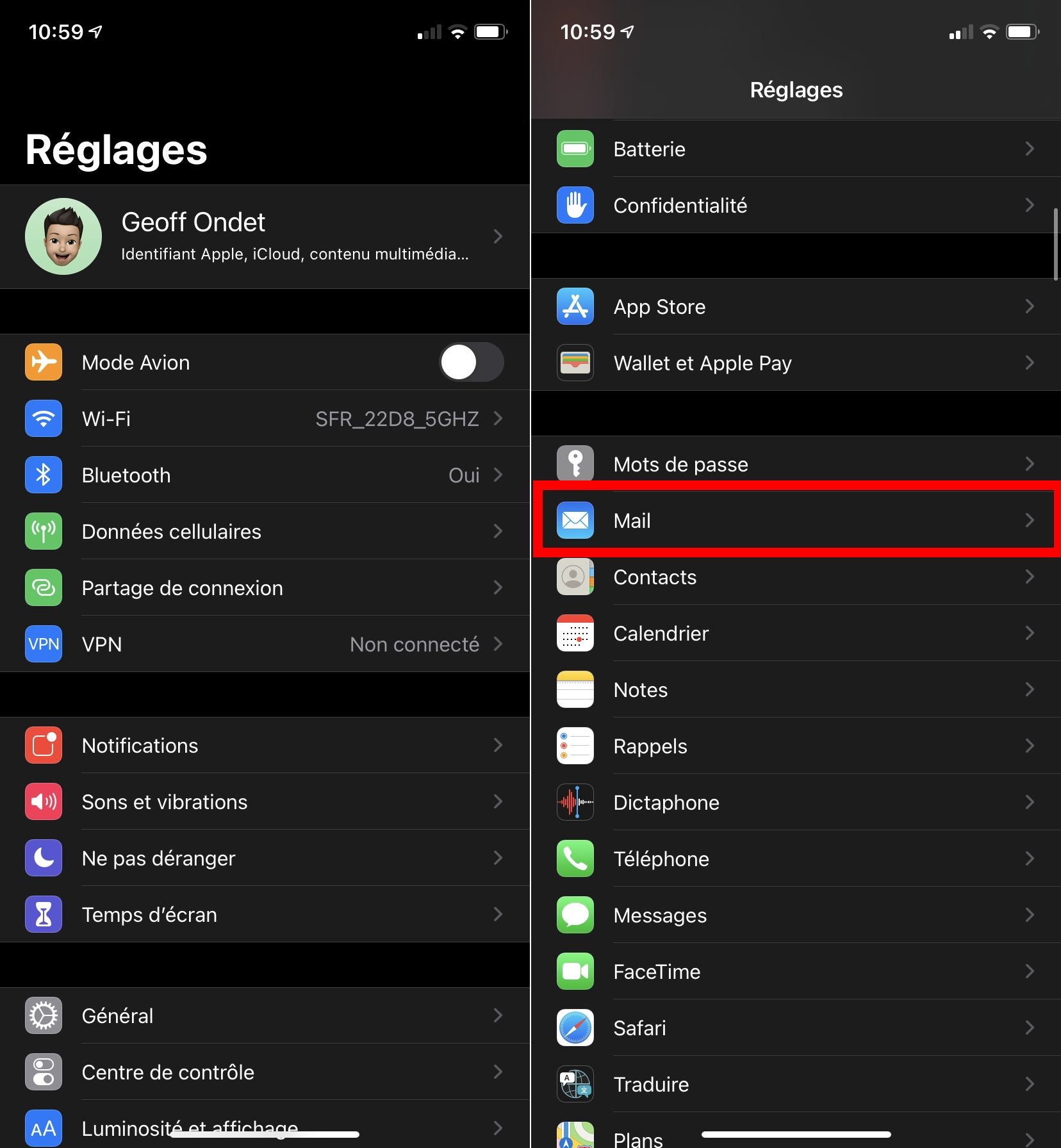Tap VPN status Non connecté
This screenshot has height=1148, width=1061.
[x=415, y=644]
